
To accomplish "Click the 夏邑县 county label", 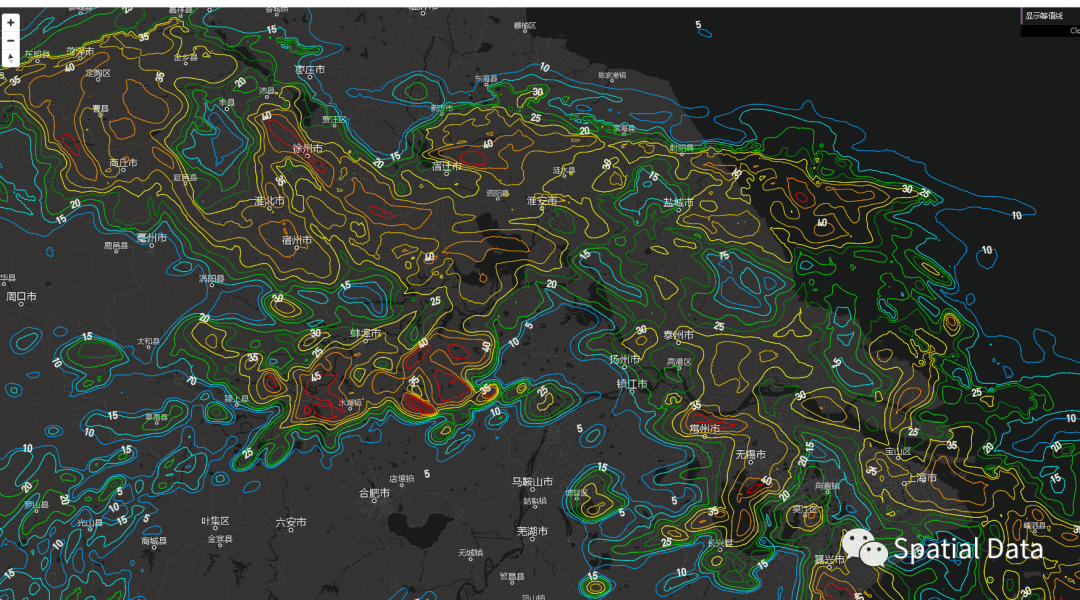I will click(x=185, y=178).
